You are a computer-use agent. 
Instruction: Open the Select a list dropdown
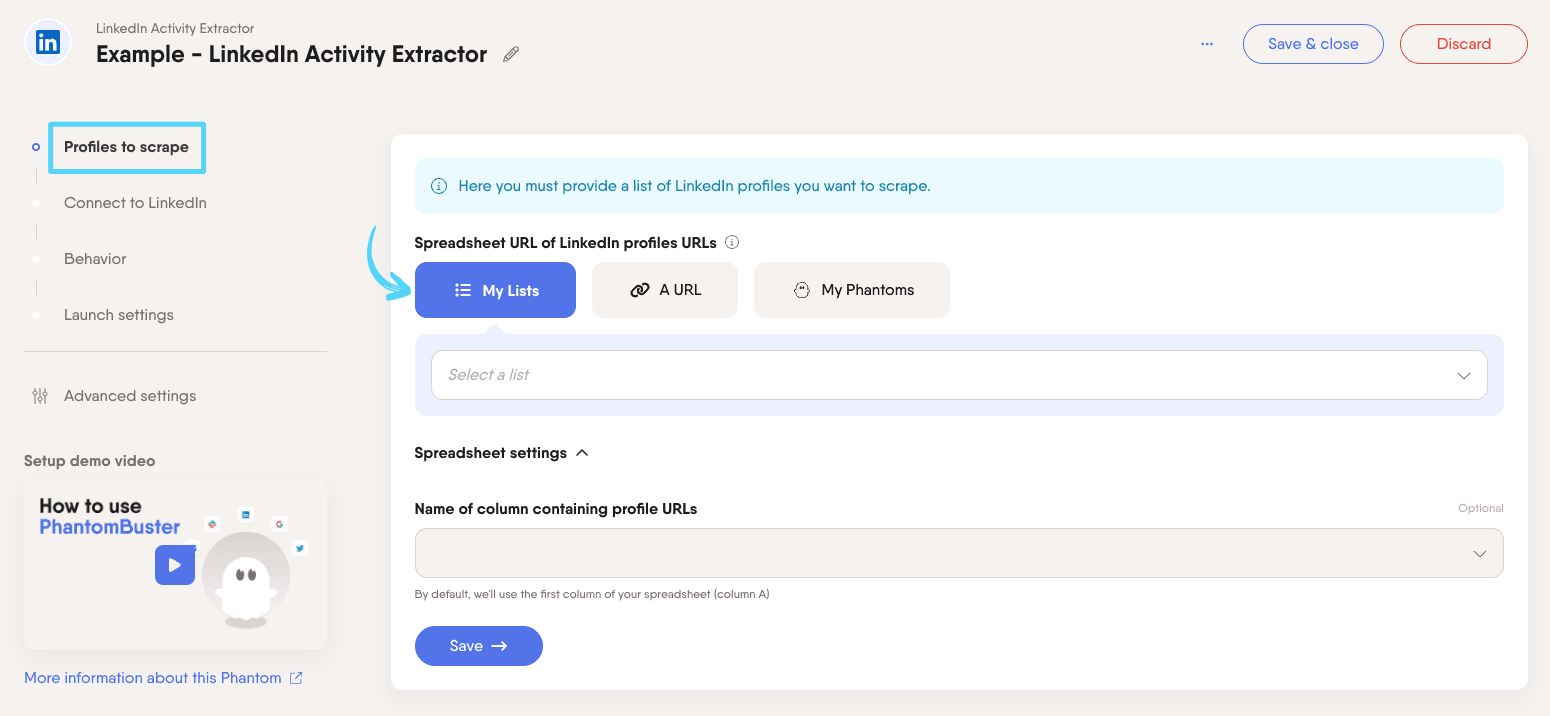(x=958, y=375)
